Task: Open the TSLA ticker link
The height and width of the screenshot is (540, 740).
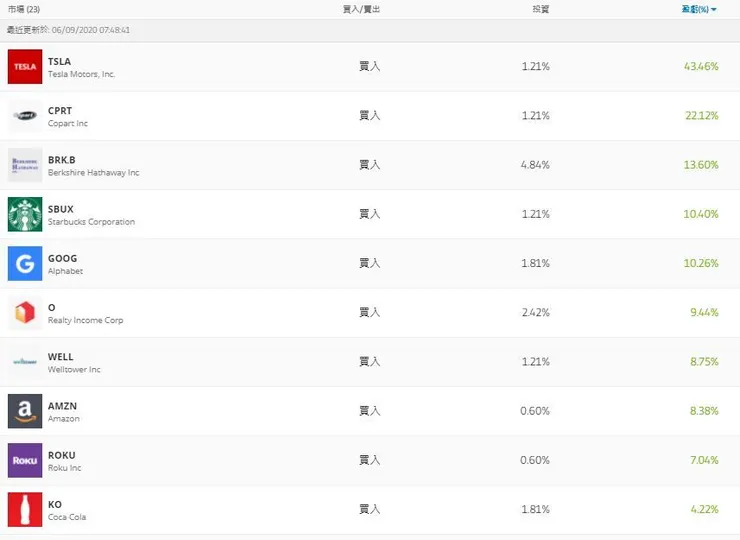Action: 60,61
